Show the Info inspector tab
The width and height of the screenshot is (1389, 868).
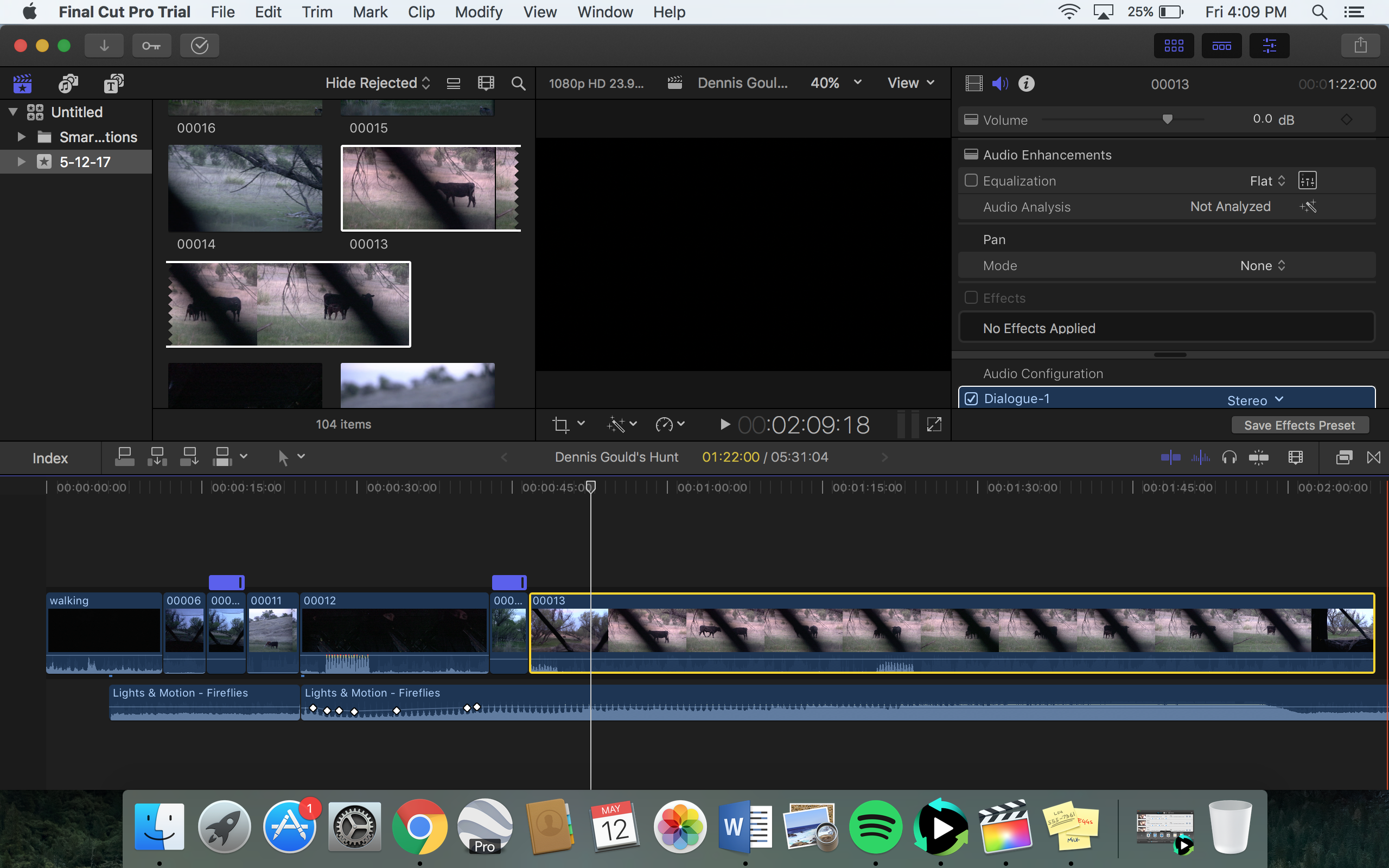coord(1026,84)
